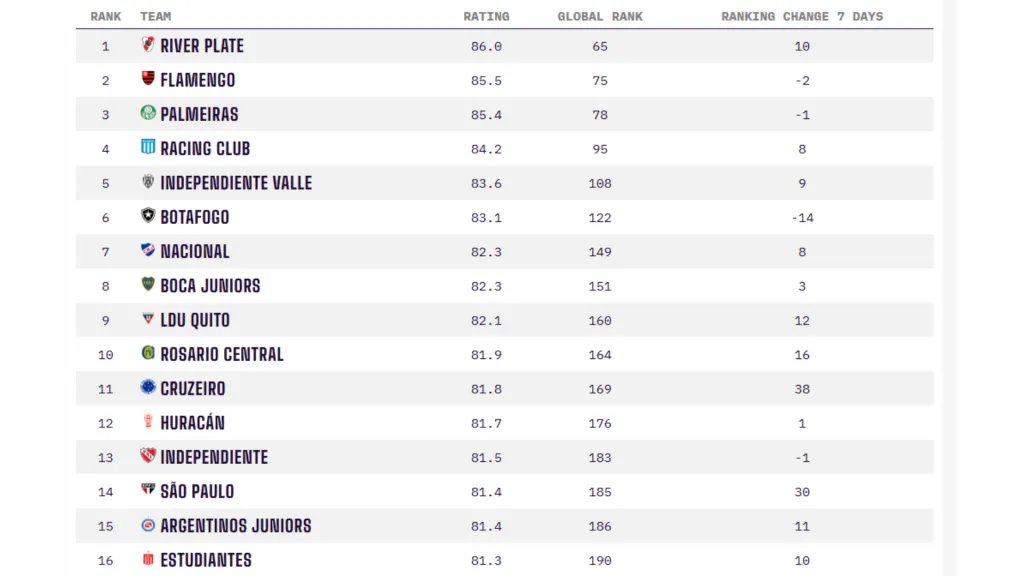Click the São Paulo crest icon
The image size is (1024, 576).
(x=148, y=491)
